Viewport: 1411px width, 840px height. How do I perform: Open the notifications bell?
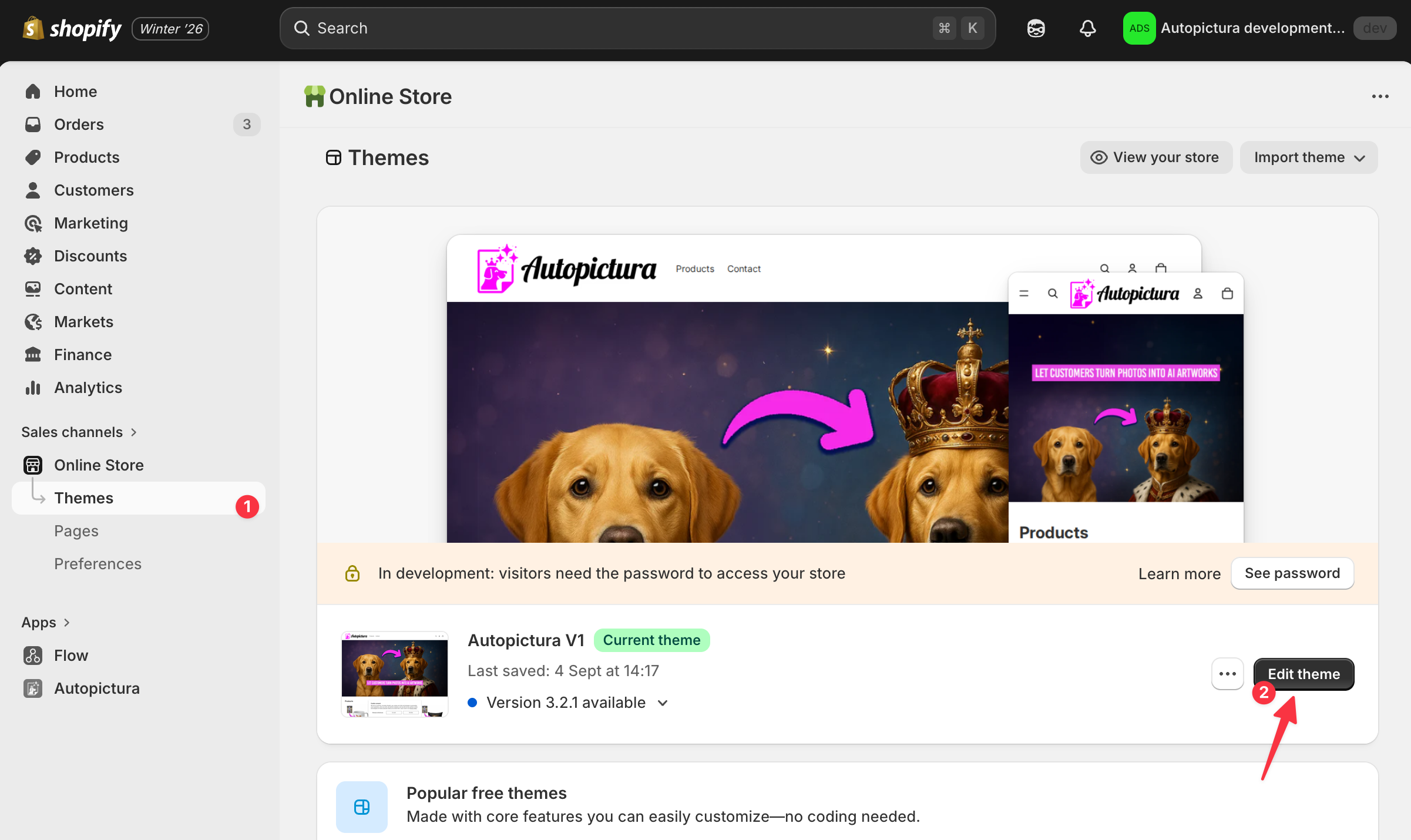[1087, 28]
